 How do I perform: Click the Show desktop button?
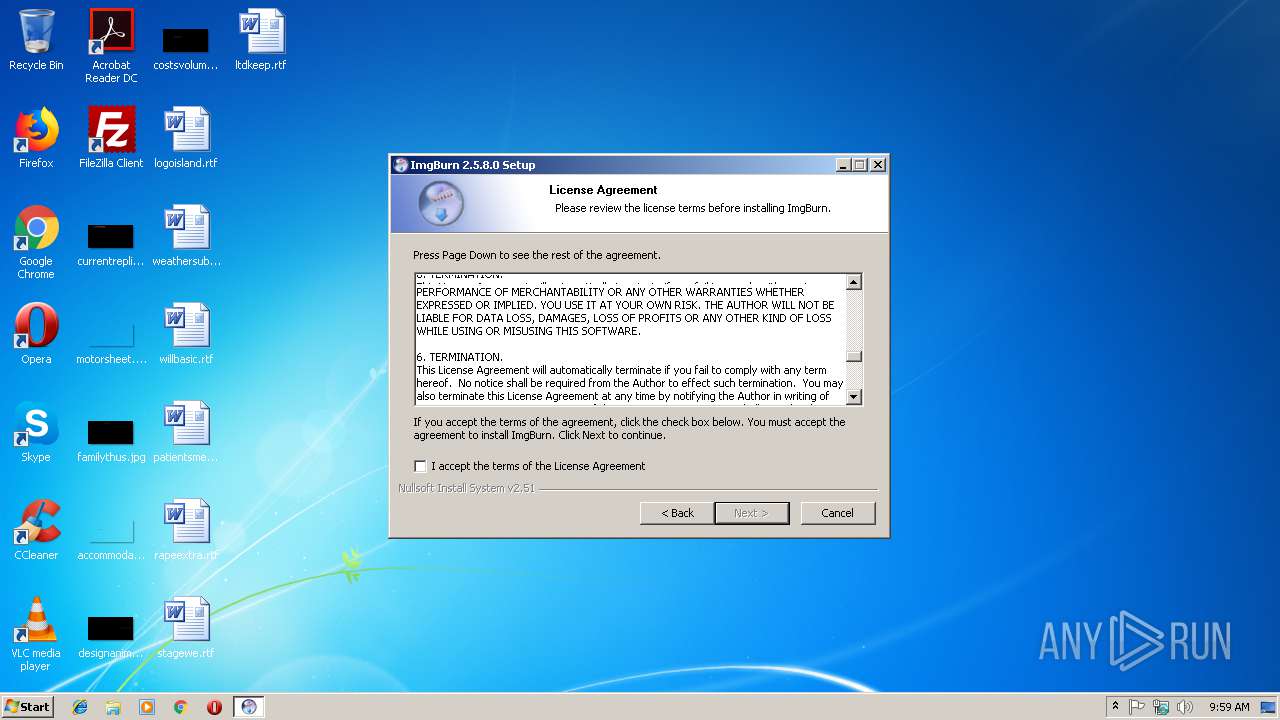[x=1270, y=707]
